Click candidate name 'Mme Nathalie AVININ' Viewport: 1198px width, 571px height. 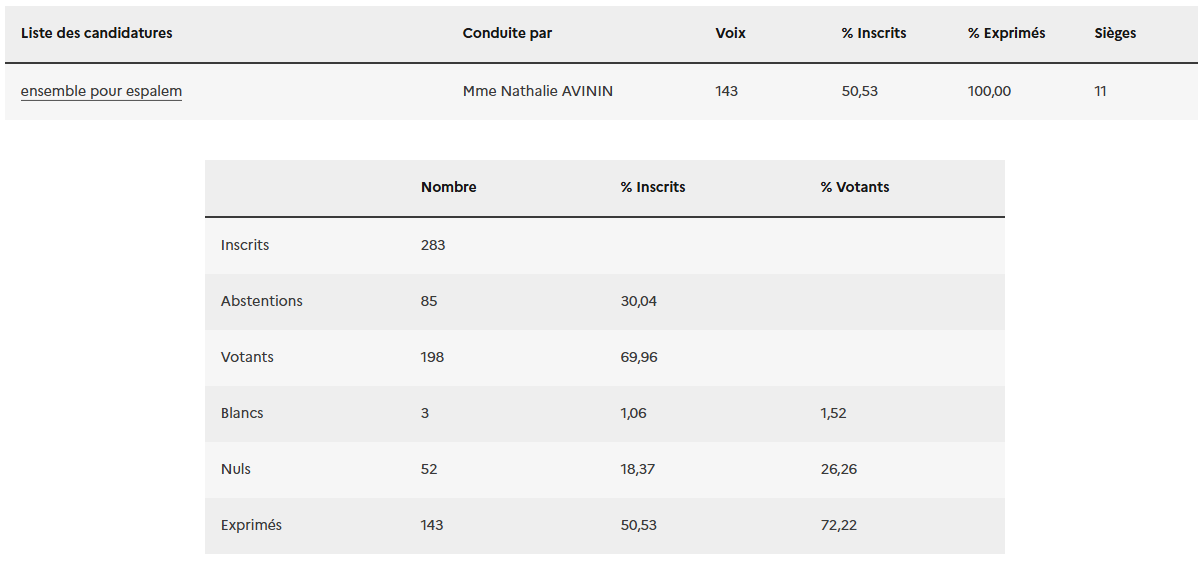tap(537, 91)
